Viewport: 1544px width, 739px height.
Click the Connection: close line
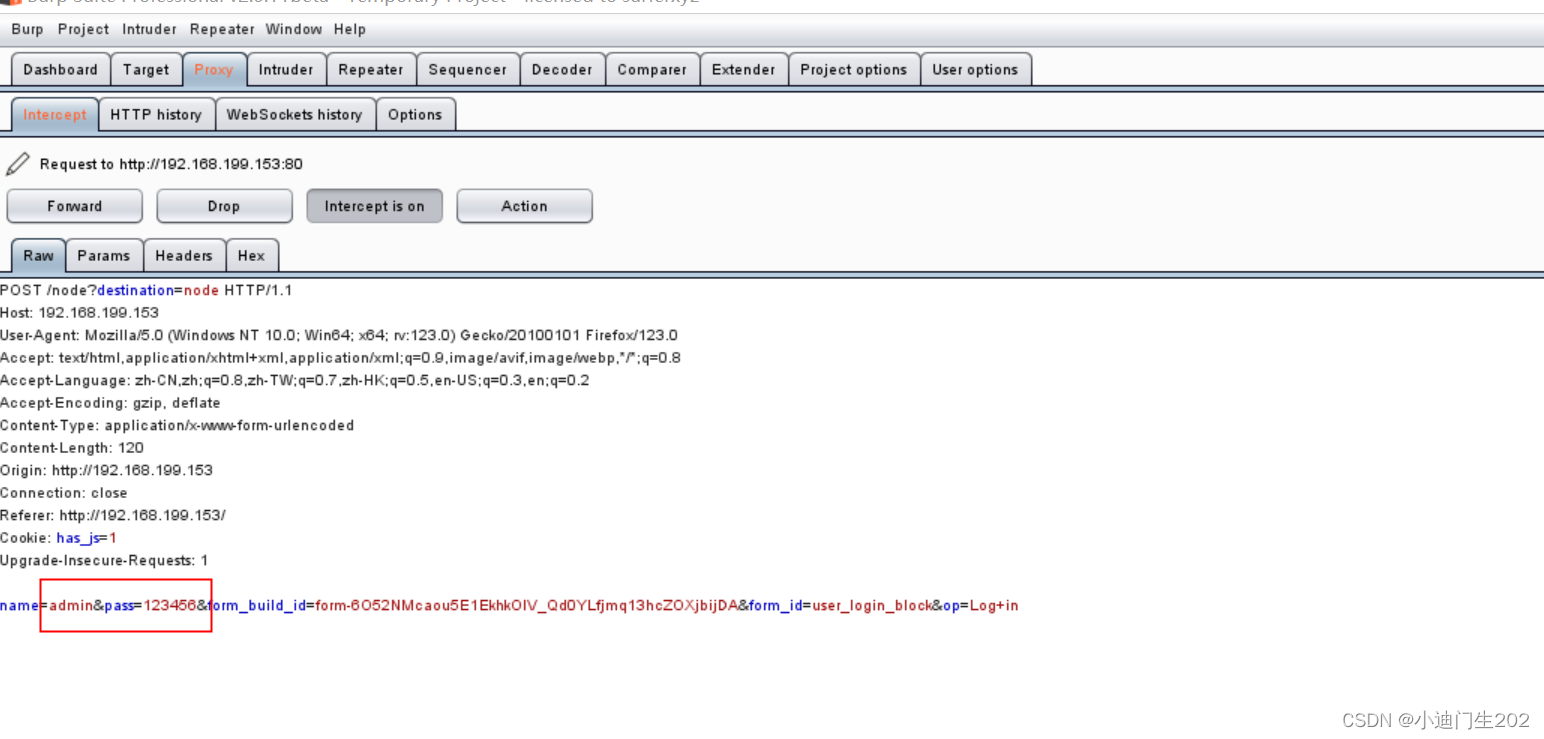64,493
